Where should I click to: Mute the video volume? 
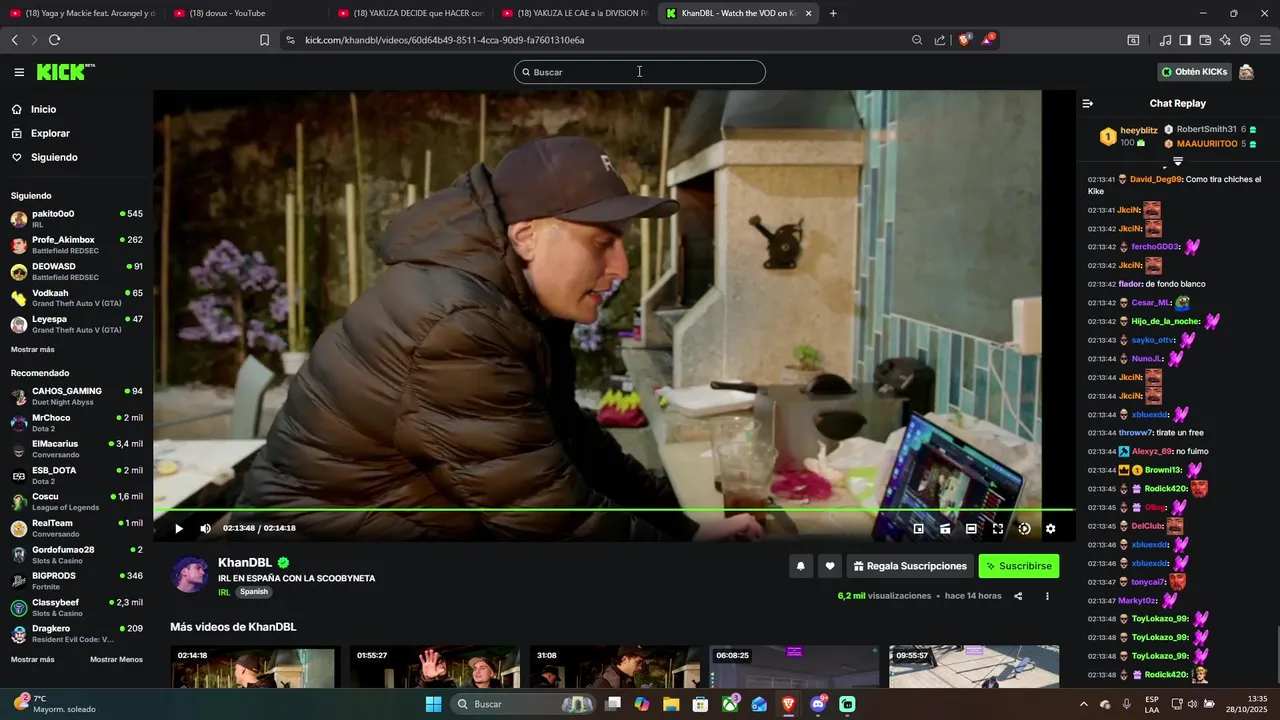(205, 528)
